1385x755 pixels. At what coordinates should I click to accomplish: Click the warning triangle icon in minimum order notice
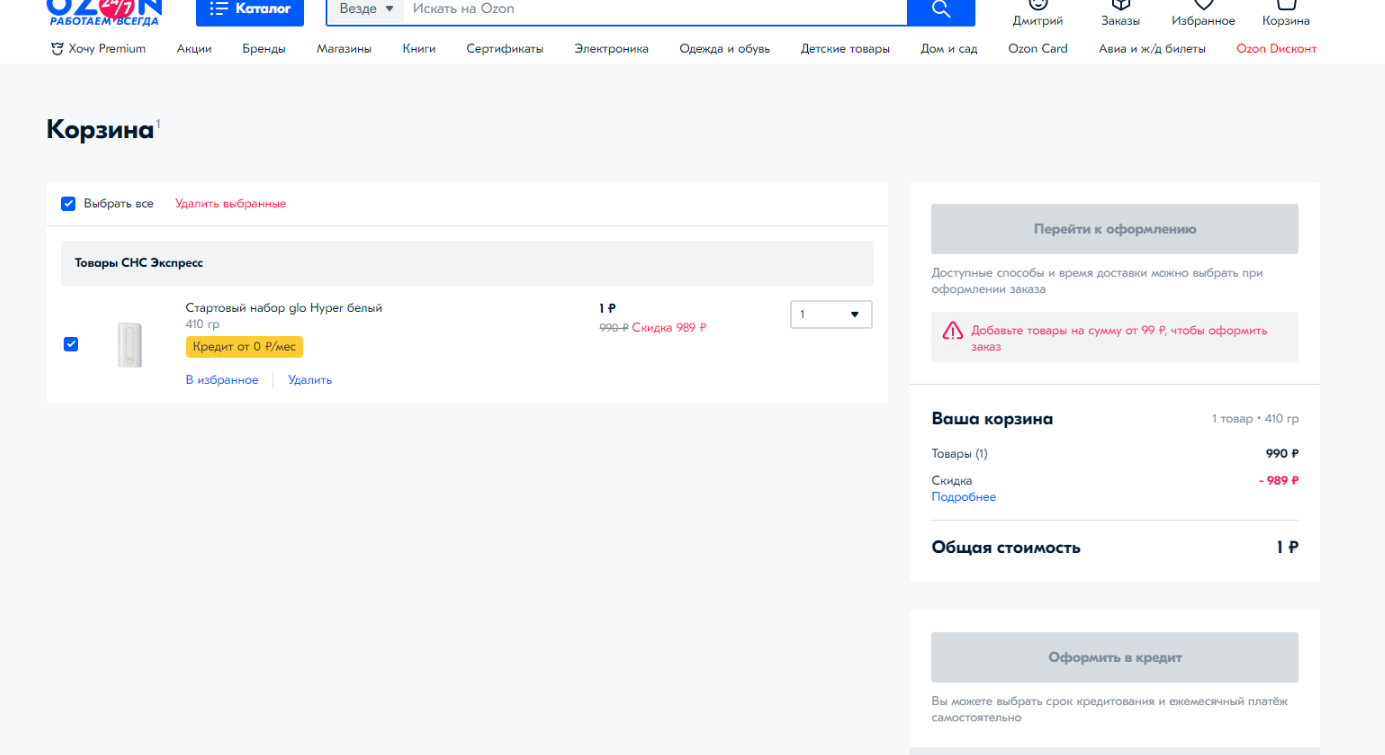click(x=953, y=331)
